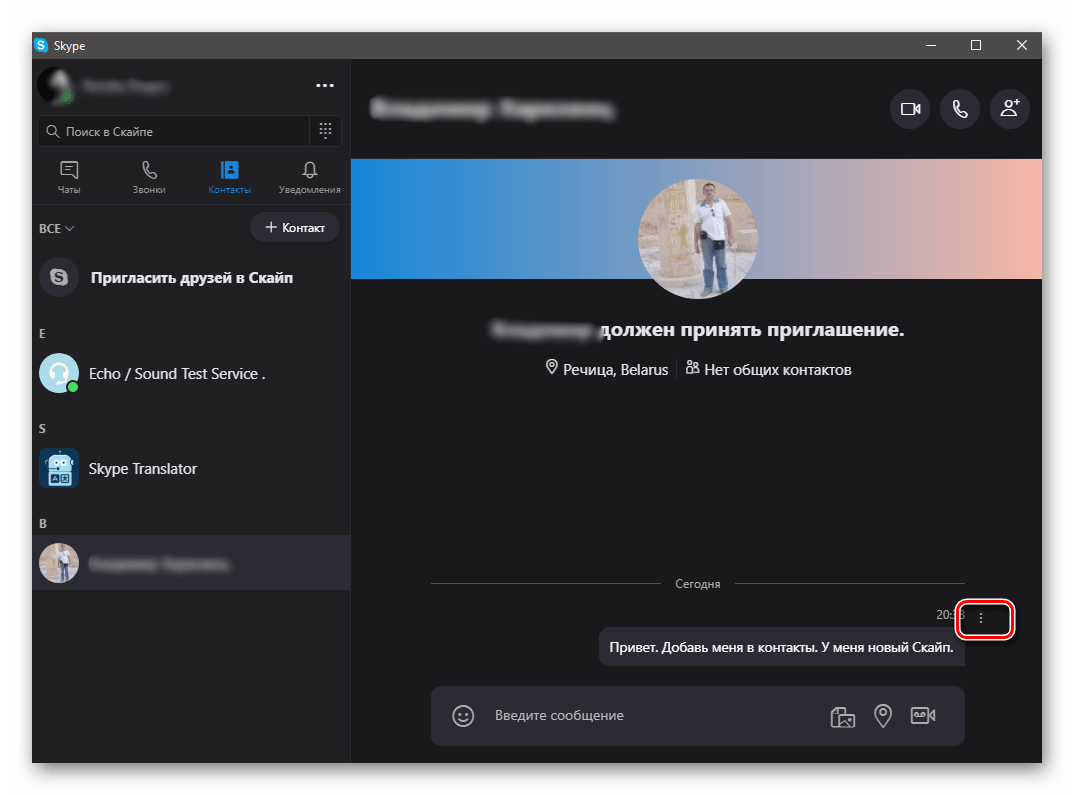
Task: Start an audio call with the phone icon
Action: tap(960, 109)
